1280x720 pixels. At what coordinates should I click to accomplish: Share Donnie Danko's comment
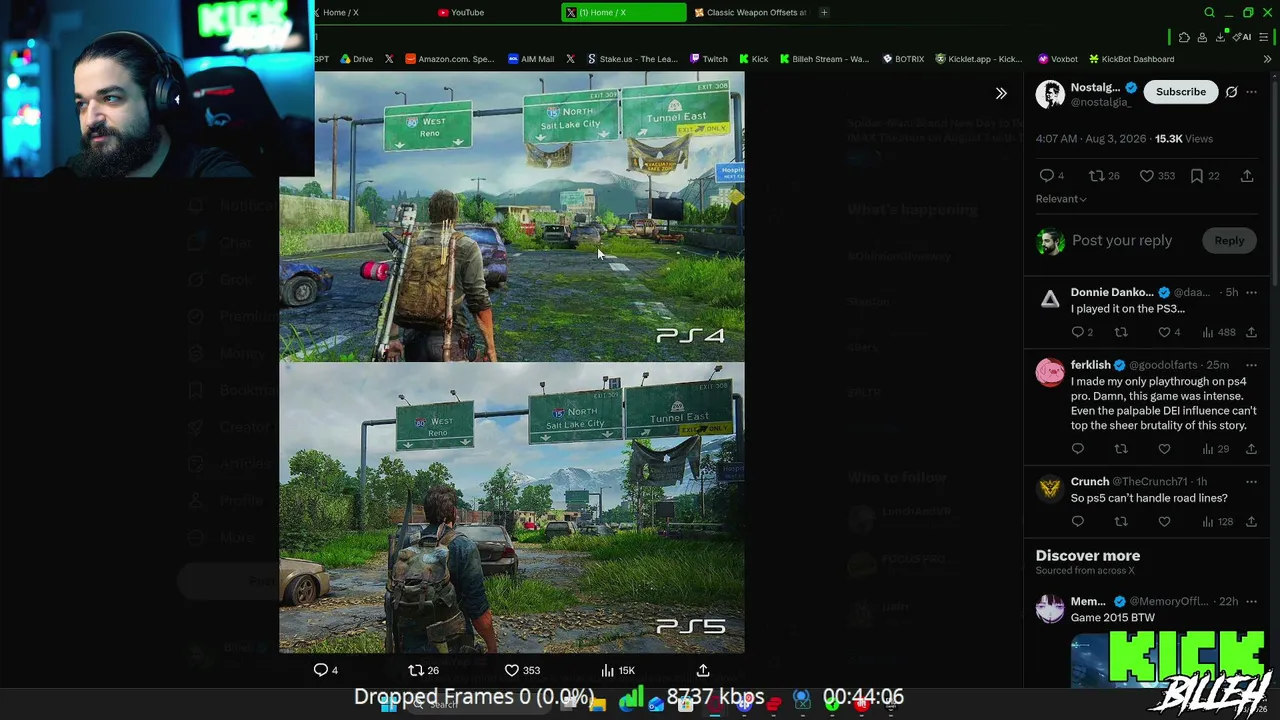(x=1251, y=332)
